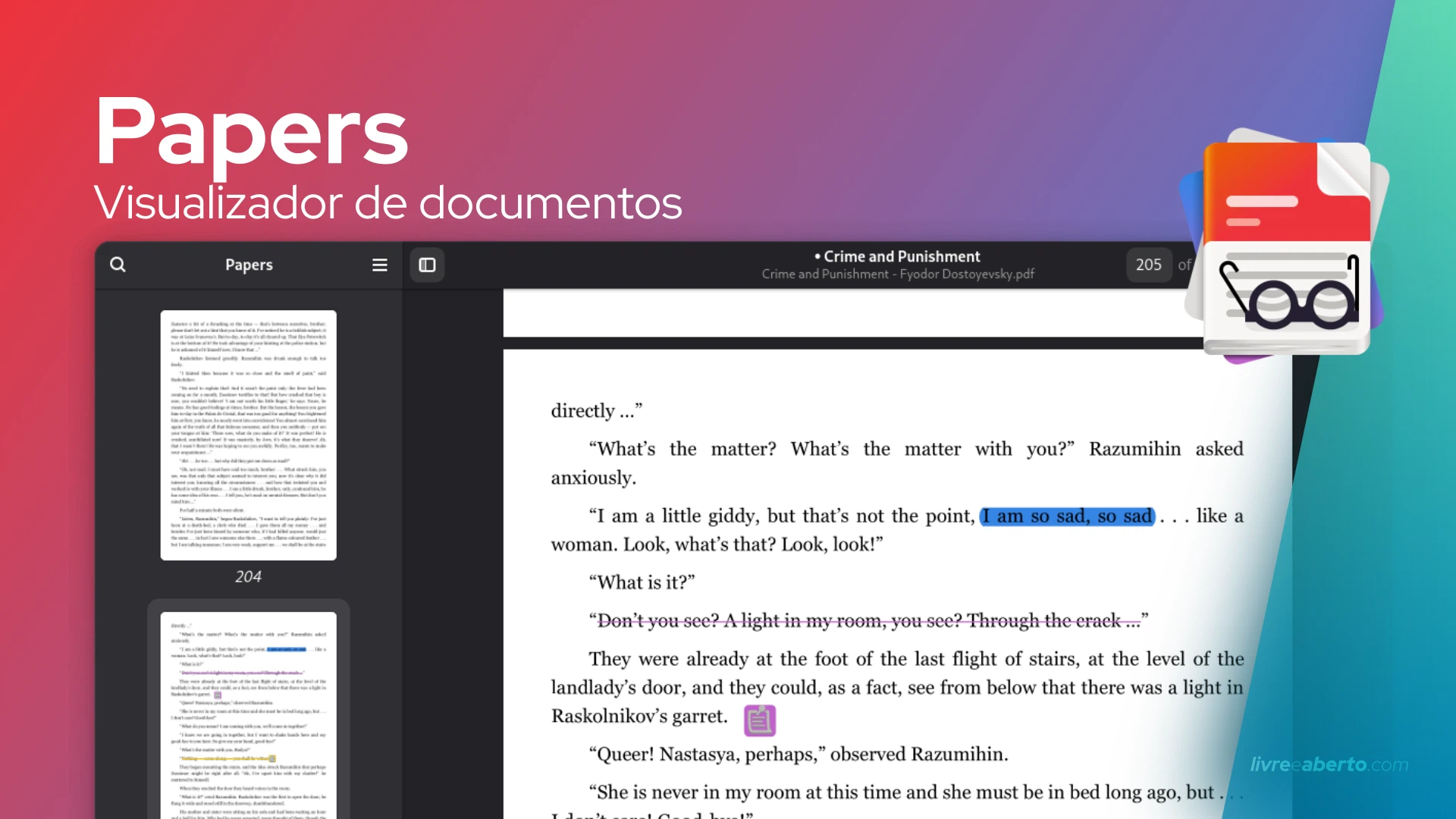Screen dimensions: 1456x819
Task: Click the word 'directly' at page top
Action: click(x=582, y=411)
